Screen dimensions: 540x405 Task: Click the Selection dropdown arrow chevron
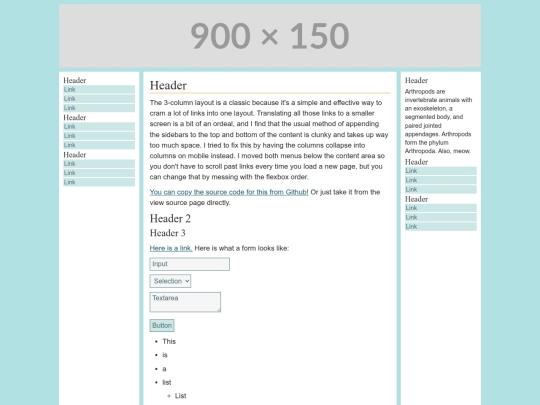pyautogui.click(x=187, y=281)
